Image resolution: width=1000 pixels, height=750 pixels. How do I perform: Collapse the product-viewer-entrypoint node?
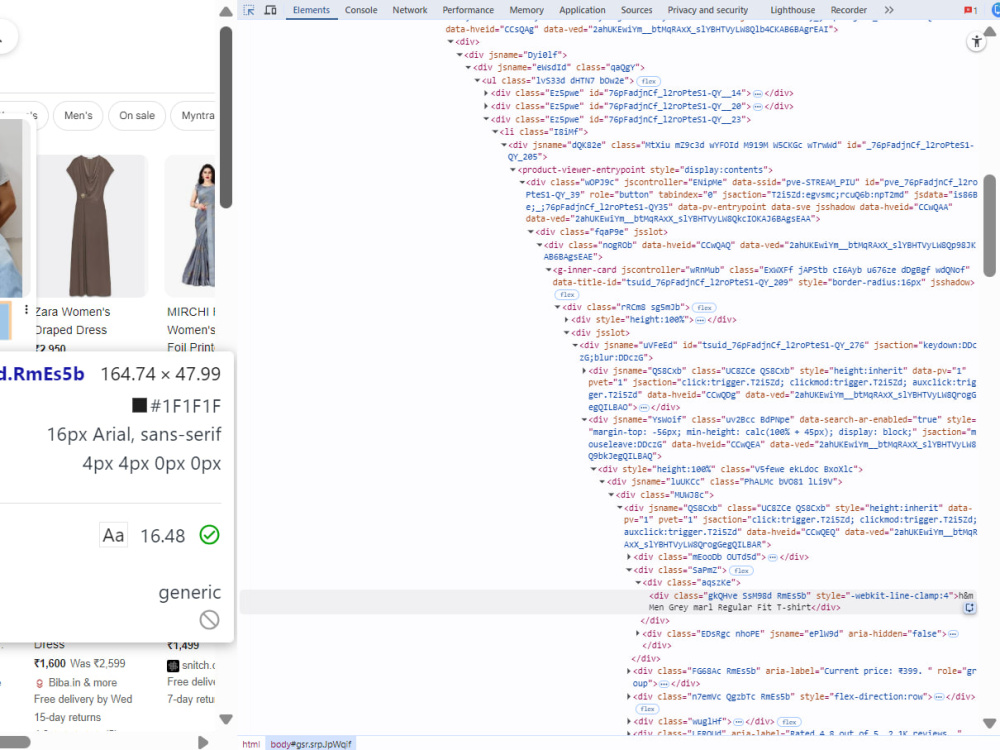513,170
